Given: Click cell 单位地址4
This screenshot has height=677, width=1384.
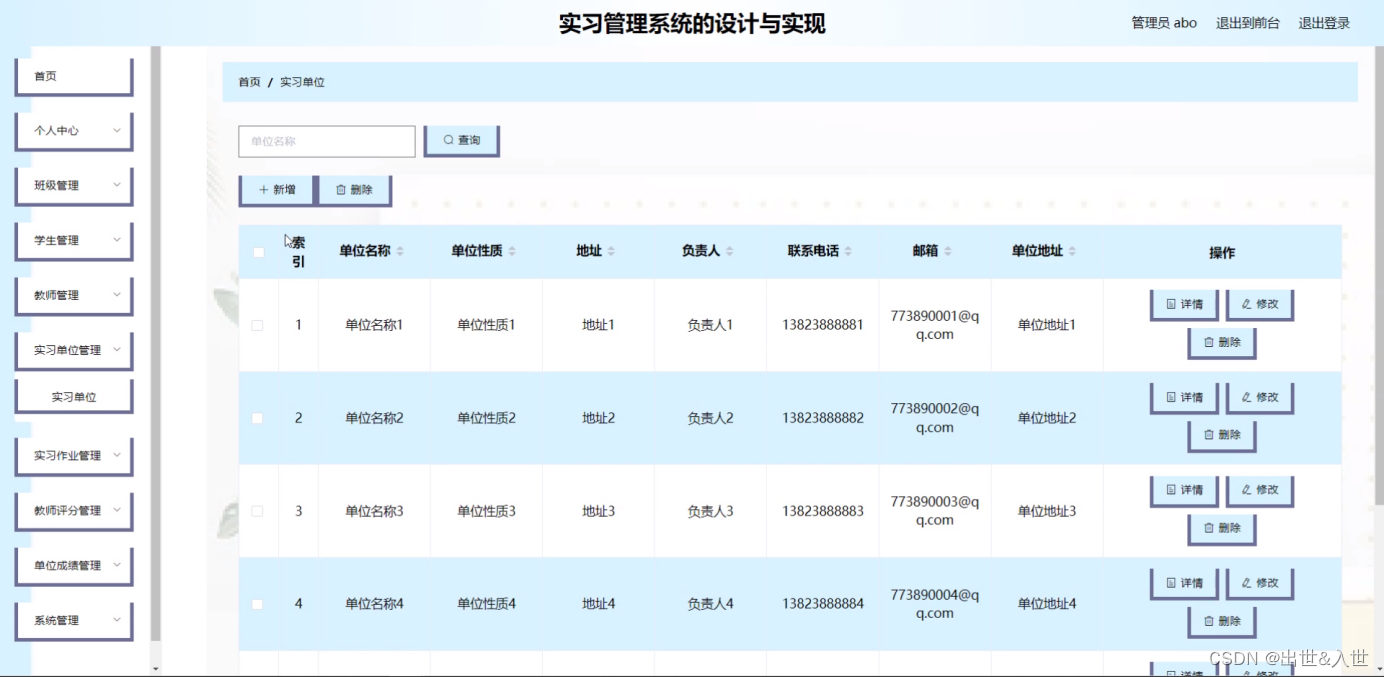Looking at the screenshot, I should [x=1047, y=604].
